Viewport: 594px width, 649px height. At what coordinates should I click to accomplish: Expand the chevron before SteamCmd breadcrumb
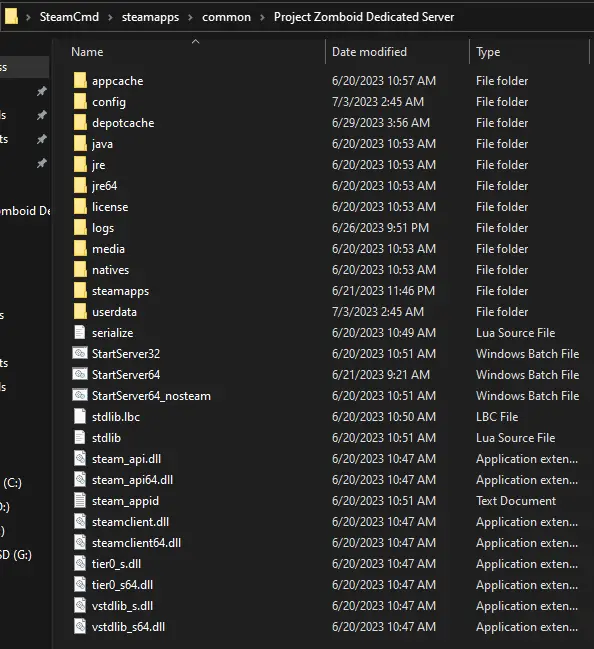[x=28, y=17]
